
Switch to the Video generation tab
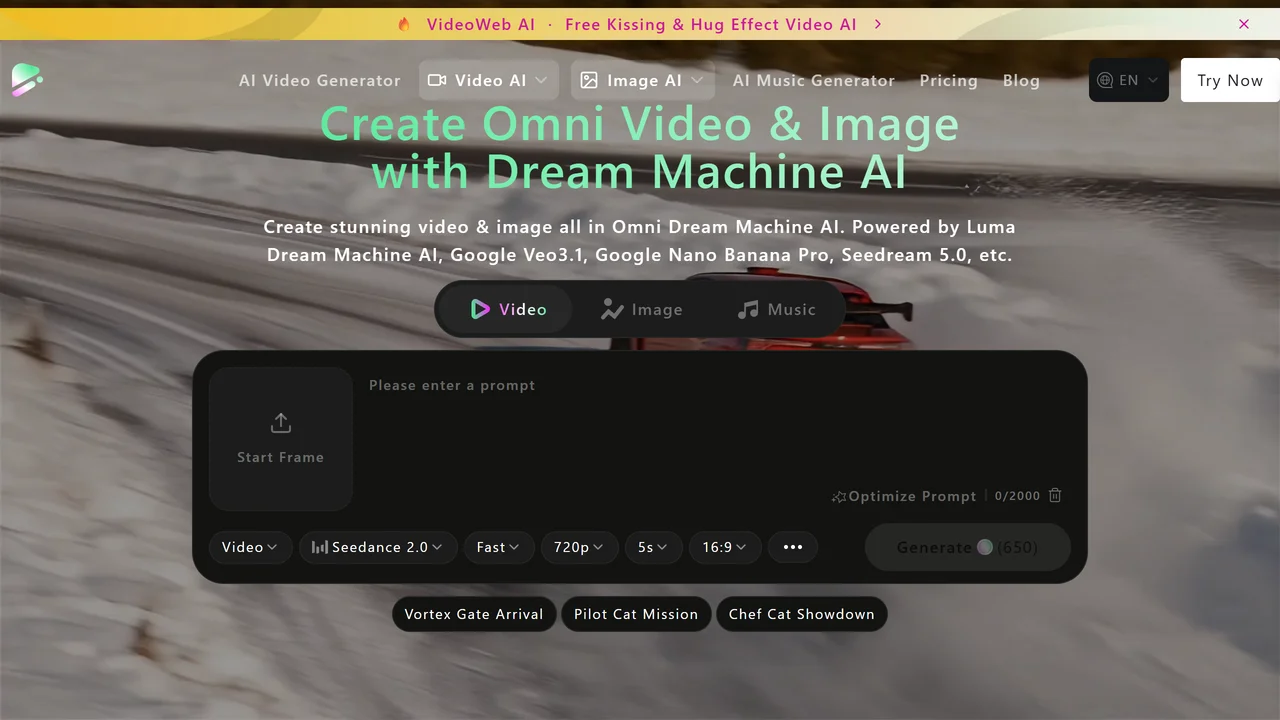point(509,310)
